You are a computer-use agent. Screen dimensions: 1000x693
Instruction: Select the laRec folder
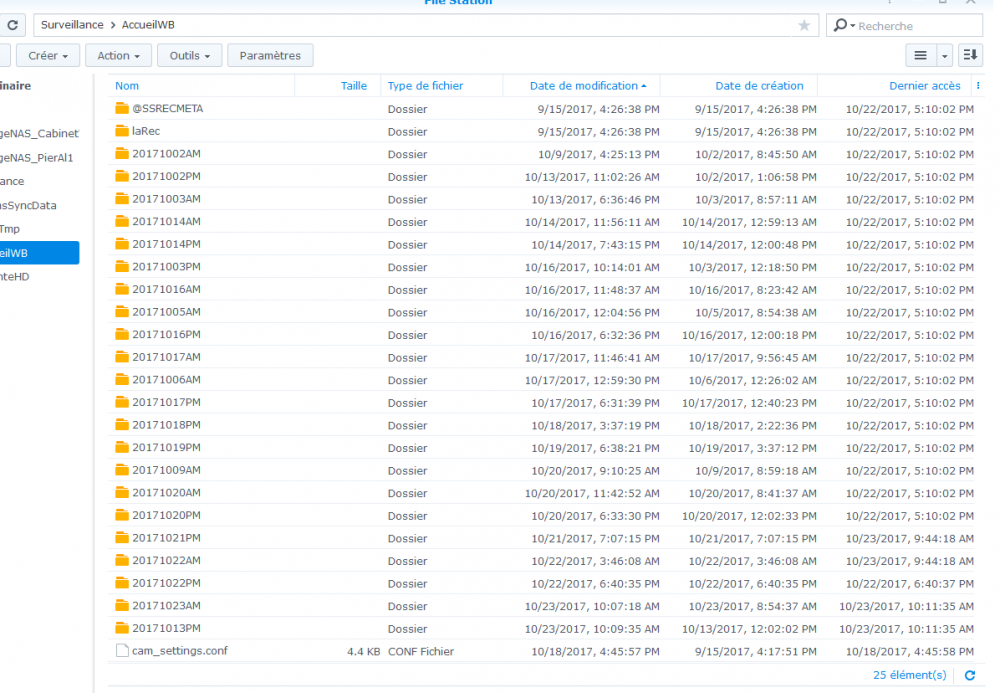pyautogui.click(x=145, y=131)
